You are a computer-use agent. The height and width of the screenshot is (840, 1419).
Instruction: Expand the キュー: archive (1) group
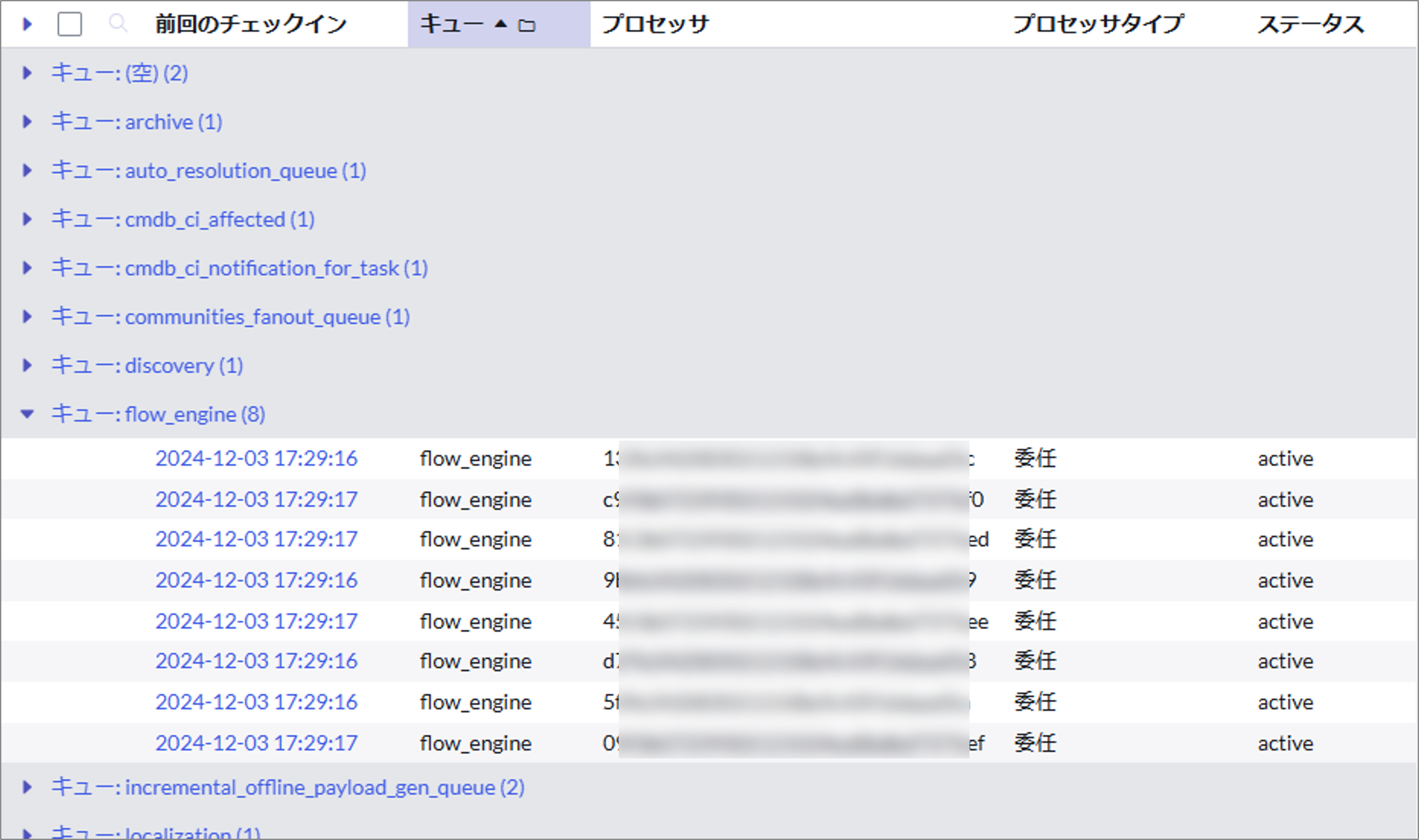27,122
